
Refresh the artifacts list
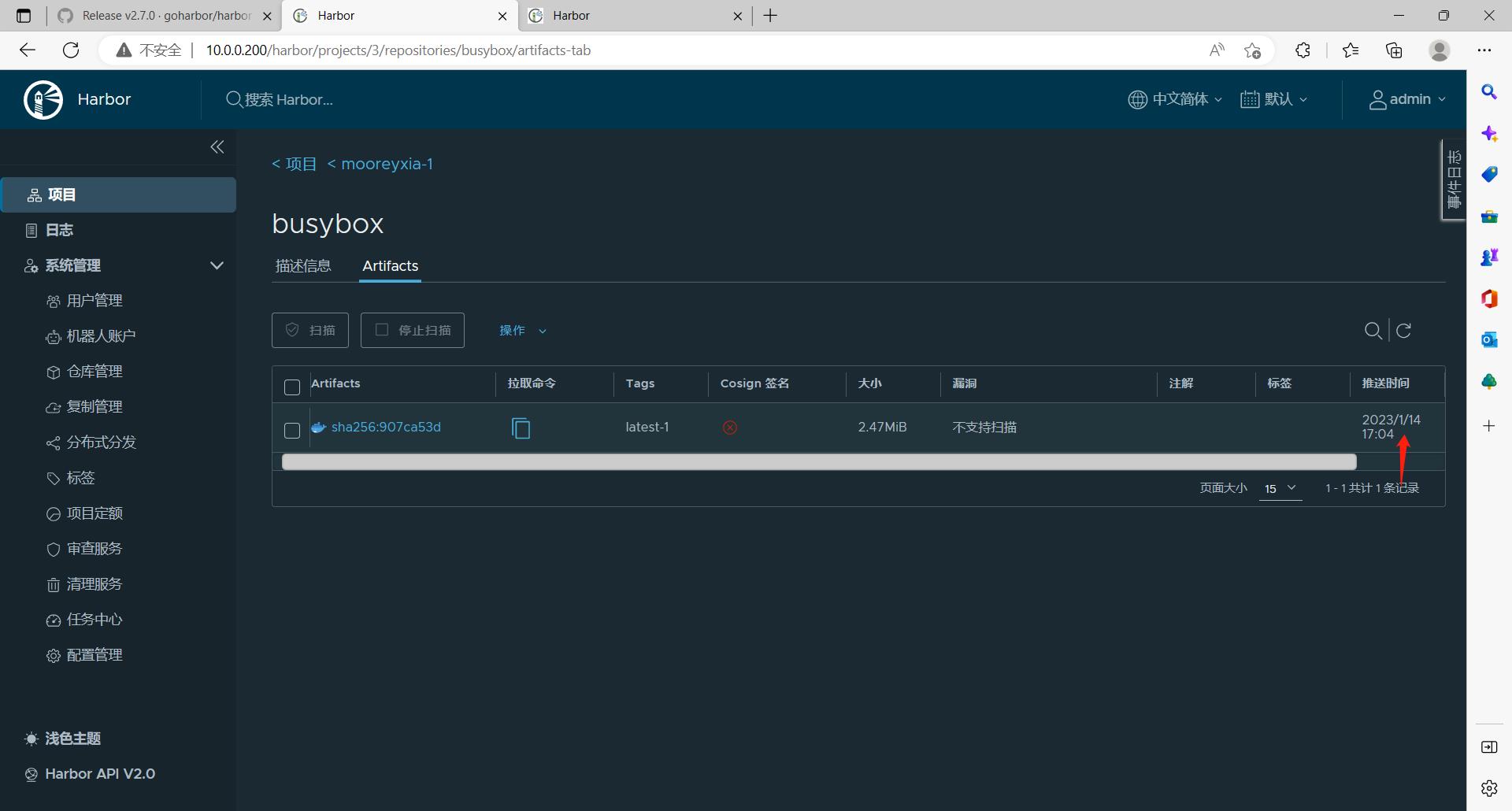click(1403, 331)
